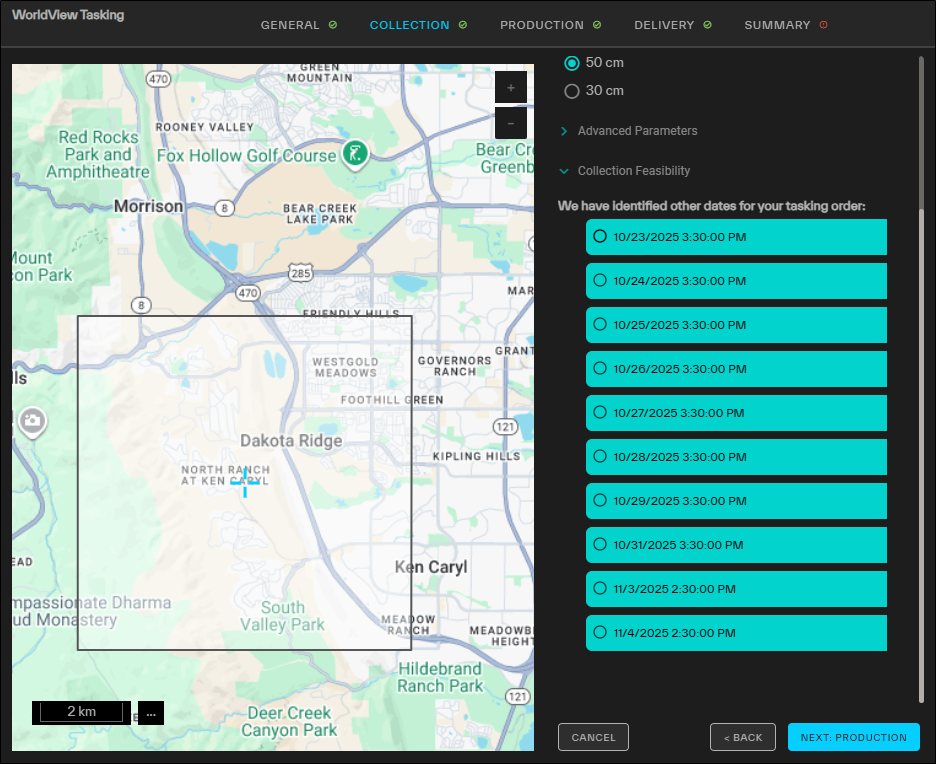This screenshot has width=936, height=764.
Task: Click the map zoom in plus button
Action: click(510, 88)
